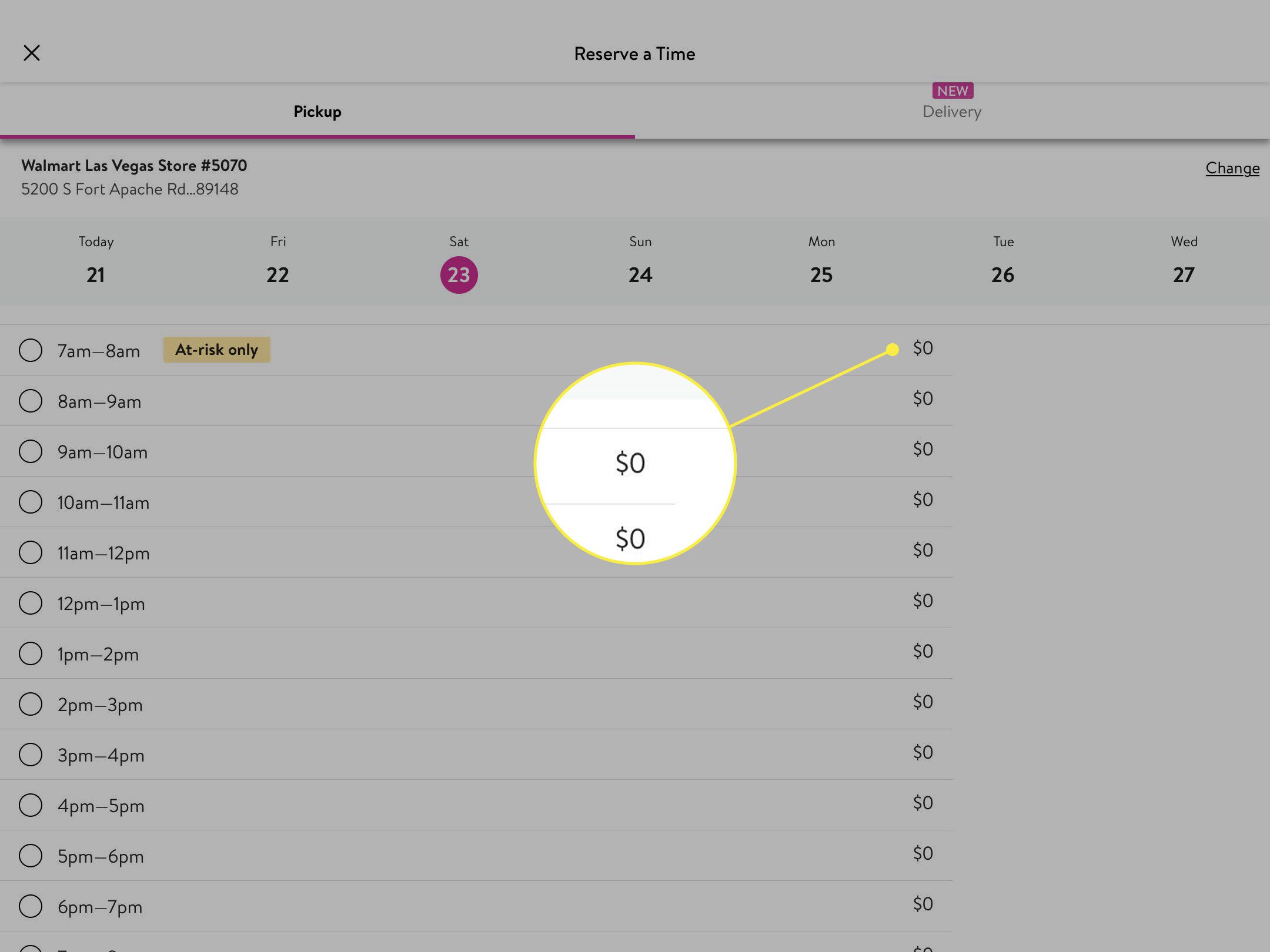The image size is (1270, 952).
Task: Select Fri 22 in the date strip
Action: pyautogui.click(x=278, y=260)
